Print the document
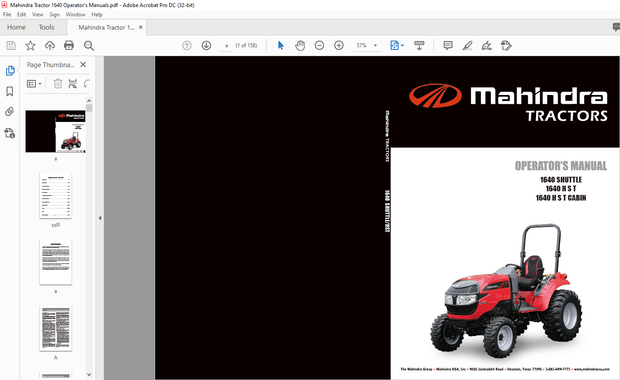 pos(69,45)
